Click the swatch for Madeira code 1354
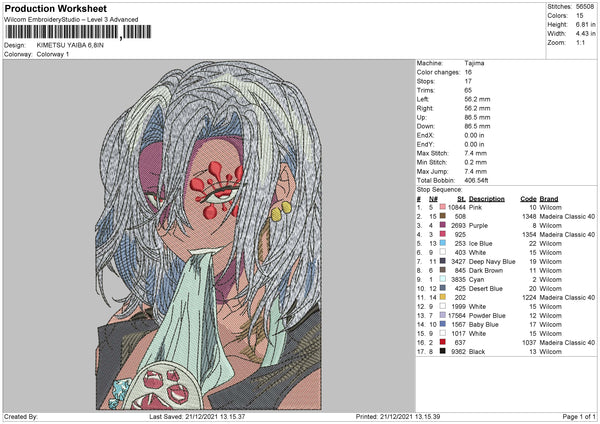Screen dimensions: 600x424 tap(443, 234)
